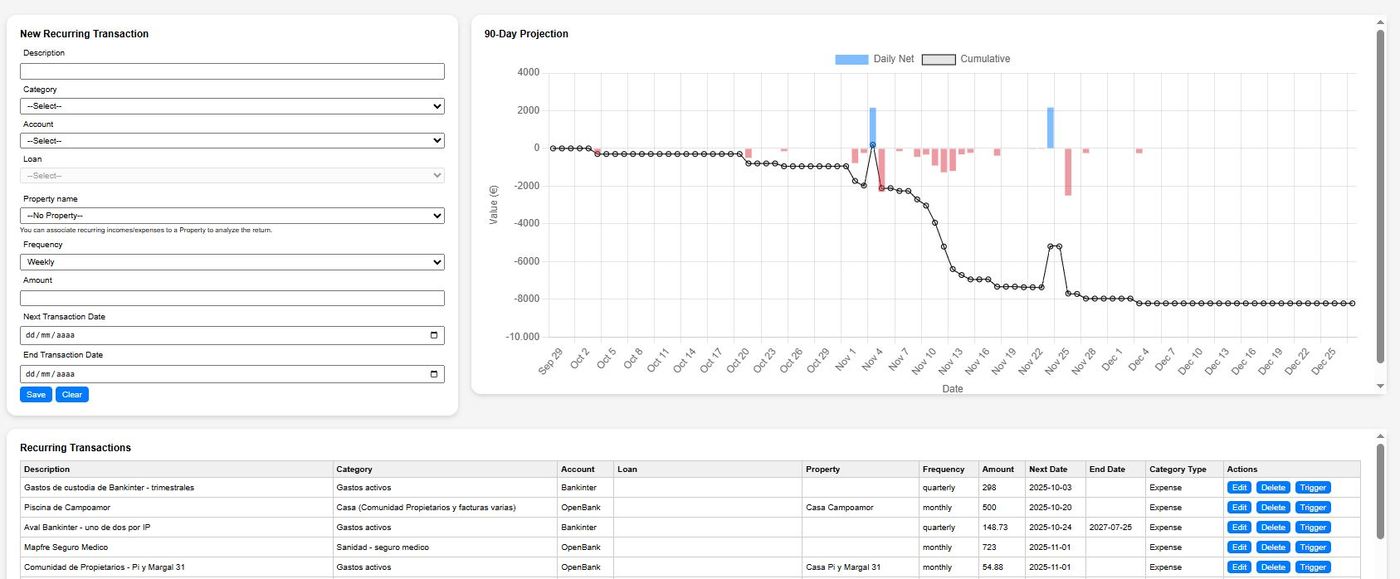
Task: Click the Amount input field
Action: (232, 297)
